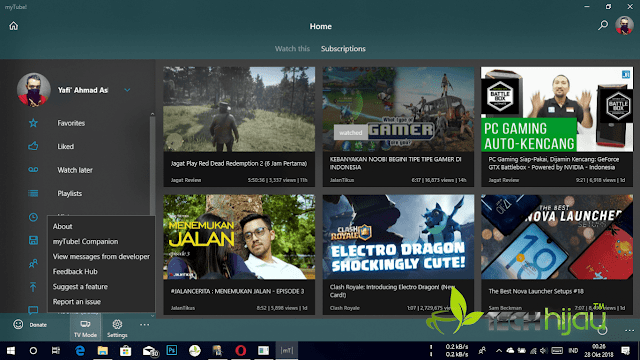Screen dimensions: 640x360
Task: Open search with the magnifier icon
Action: (x=603, y=25)
